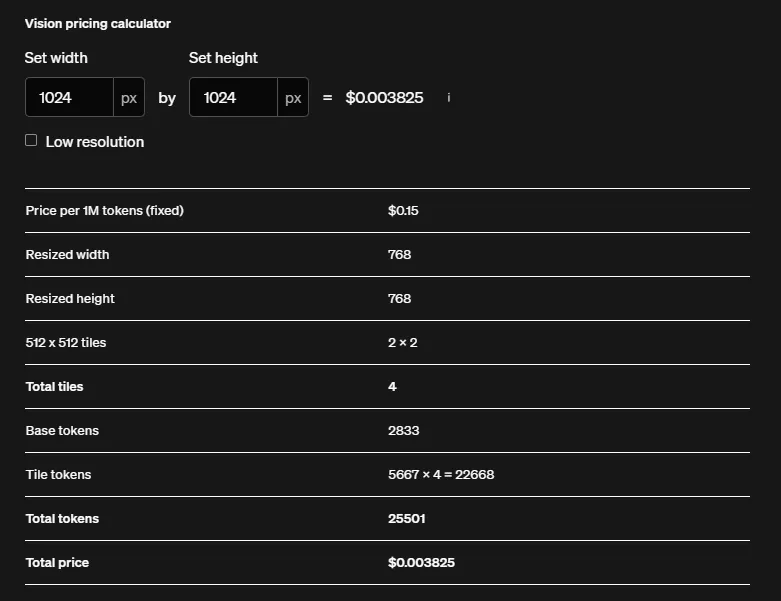The image size is (781, 601).
Task: Focus the Set height input field
Action: pos(233,98)
